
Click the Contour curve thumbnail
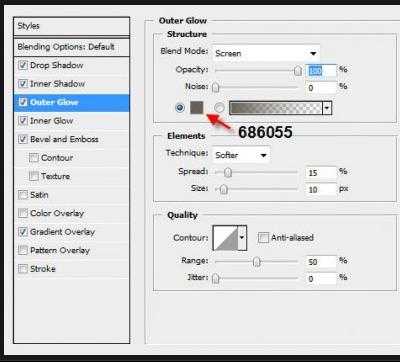[x=225, y=238]
